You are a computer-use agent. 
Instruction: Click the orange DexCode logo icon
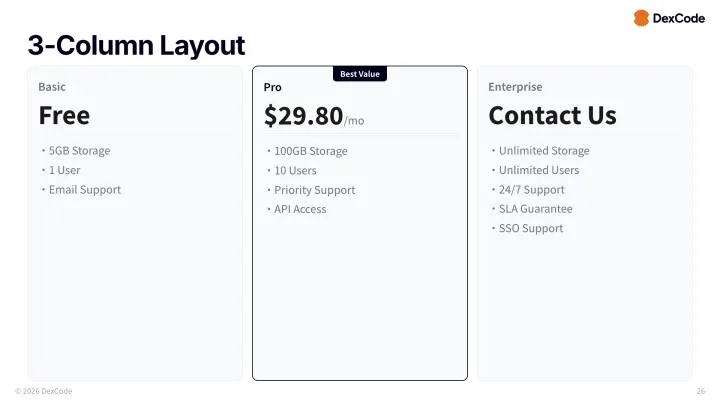pos(641,18)
